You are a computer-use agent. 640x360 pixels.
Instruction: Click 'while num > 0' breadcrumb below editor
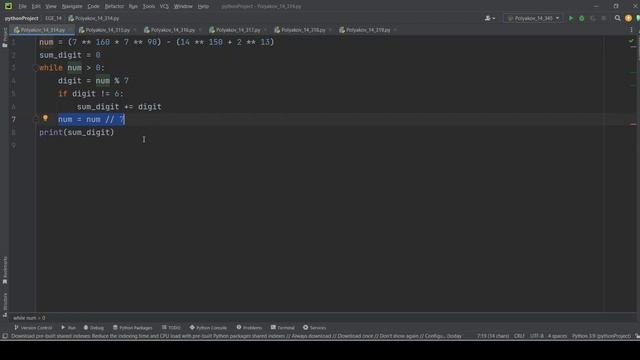click(29, 318)
